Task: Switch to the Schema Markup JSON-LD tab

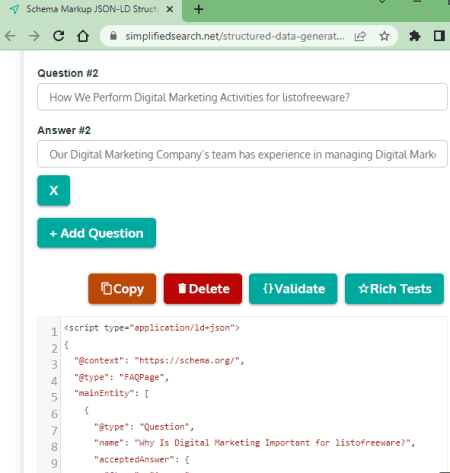Action: point(92,9)
